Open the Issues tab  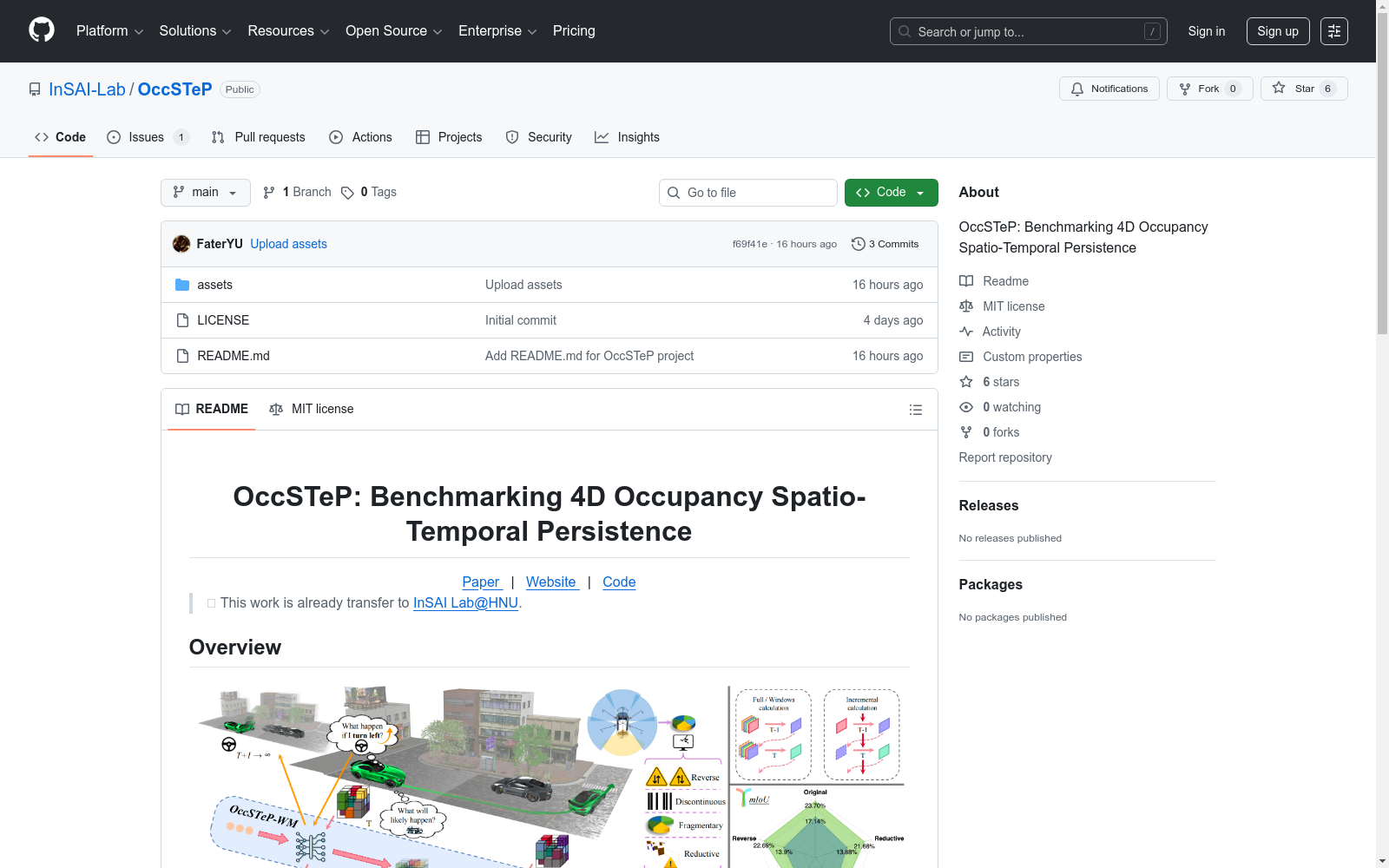[x=148, y=137]
